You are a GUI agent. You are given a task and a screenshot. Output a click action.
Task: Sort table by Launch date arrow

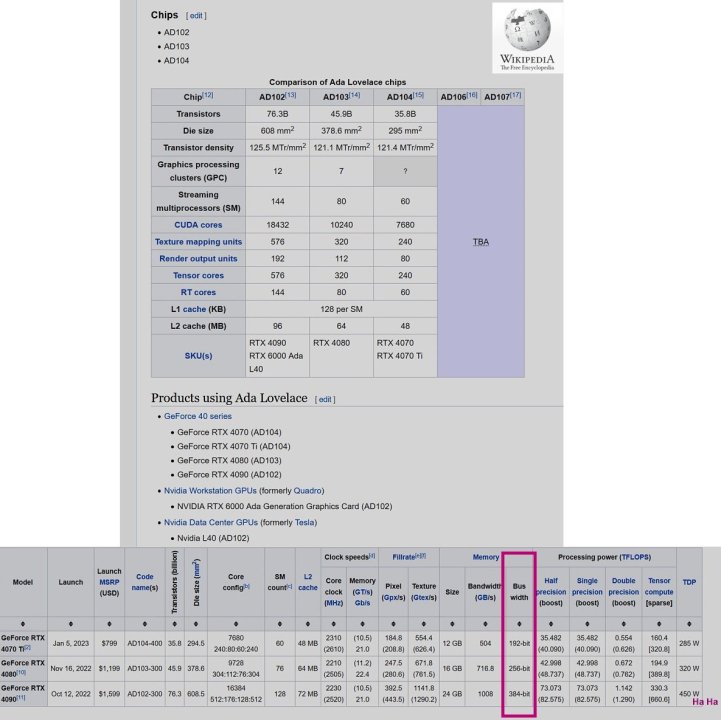coord(71,622)
